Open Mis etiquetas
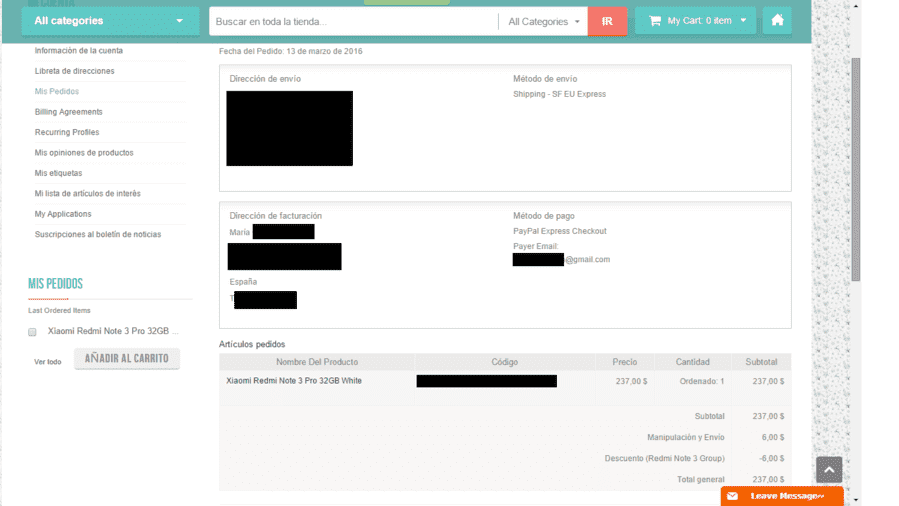 coord(58,173)
